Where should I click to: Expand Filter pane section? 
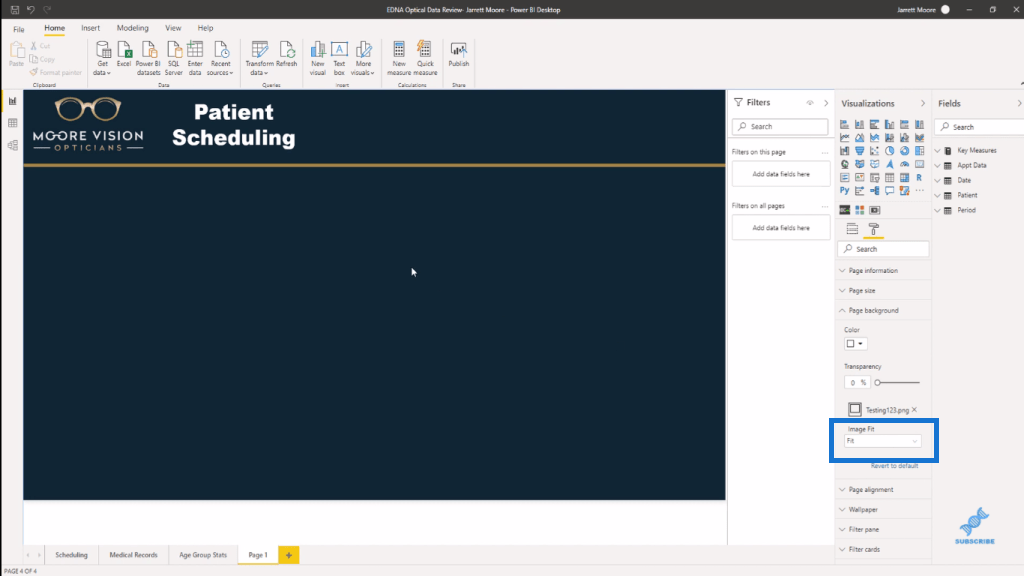[x=883, y=529]
